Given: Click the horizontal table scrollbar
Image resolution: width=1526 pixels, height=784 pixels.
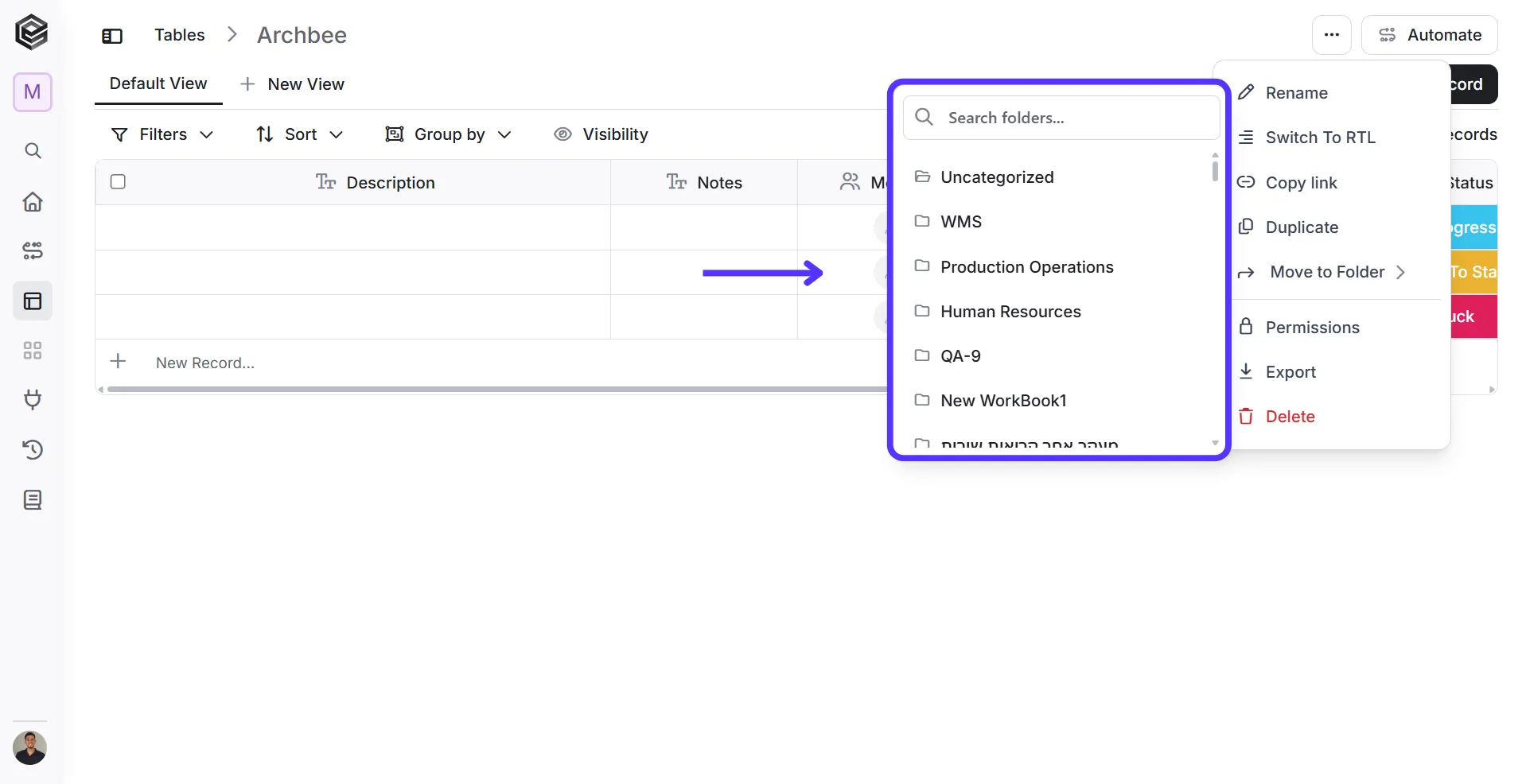Looking at the screenshot, I should coord(497,390).
